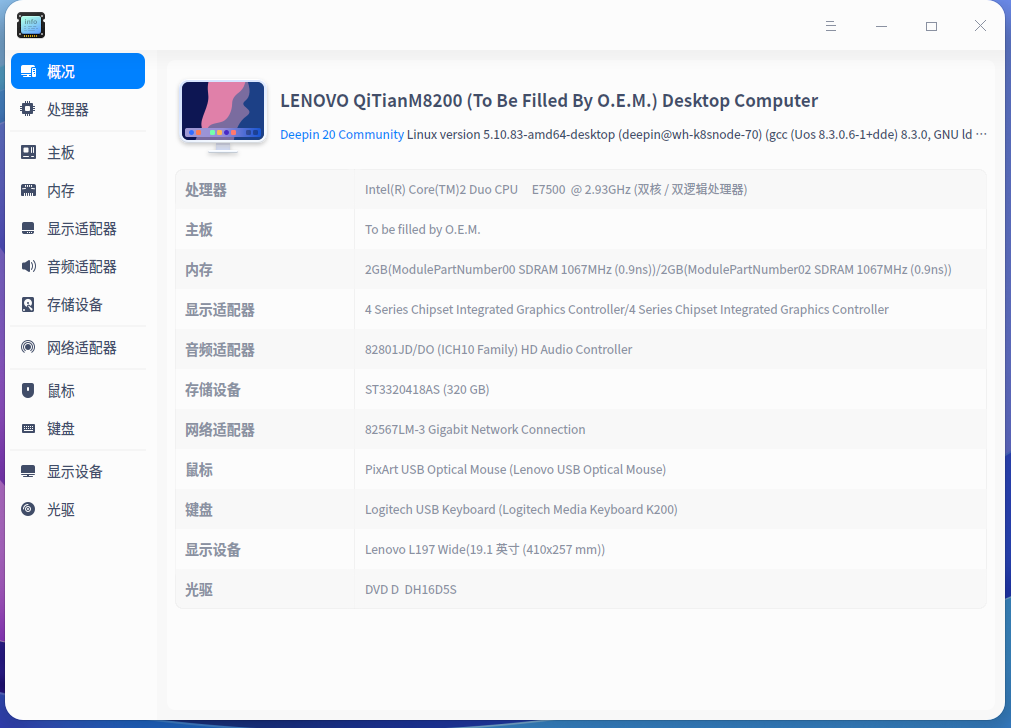Click the DVD D DH16D5S value
This screenshot has width=1011, height=728.
click(x=411, y=589)
